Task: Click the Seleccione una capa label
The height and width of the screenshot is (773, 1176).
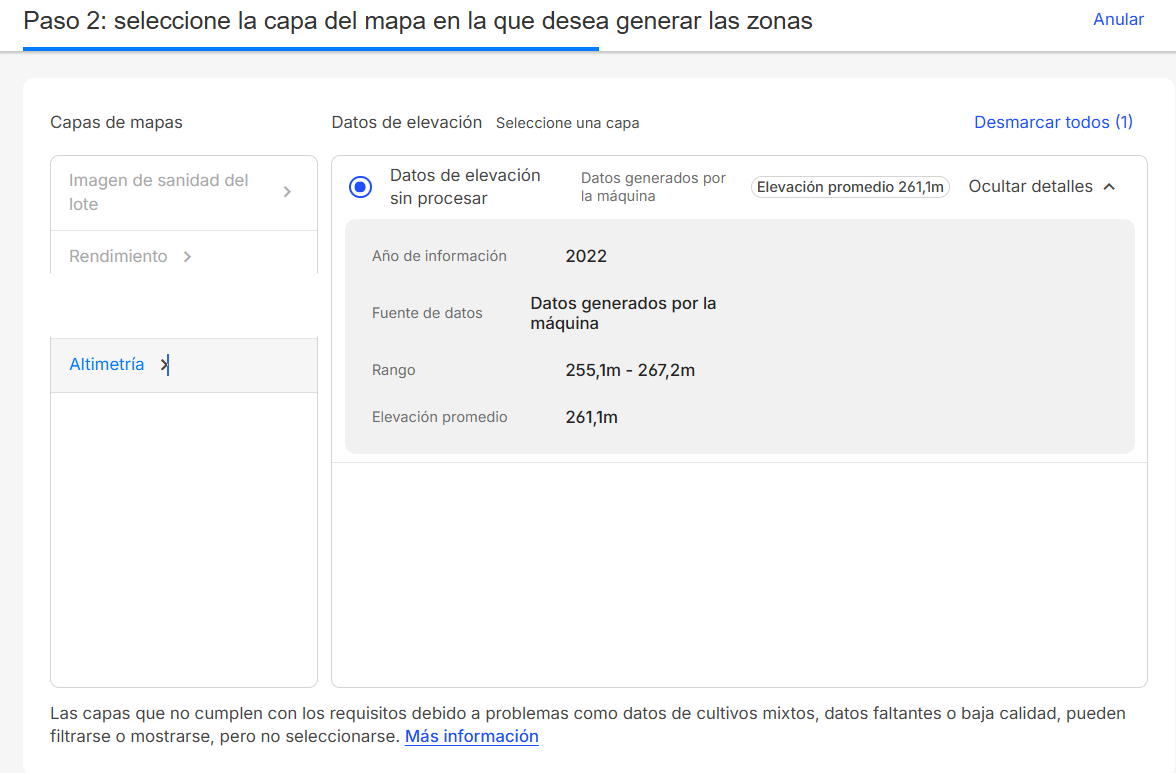Action: click(568, 123)
